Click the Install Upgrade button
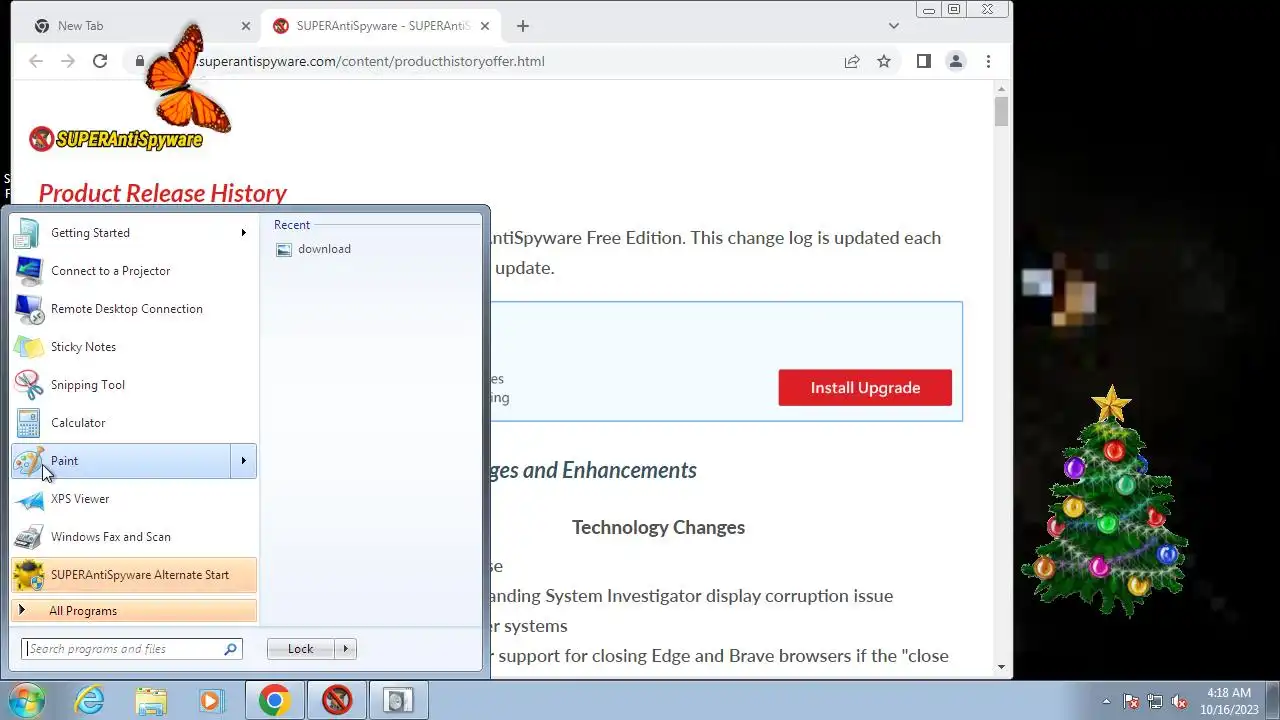The image size is (1280, 720). [865, 388]
